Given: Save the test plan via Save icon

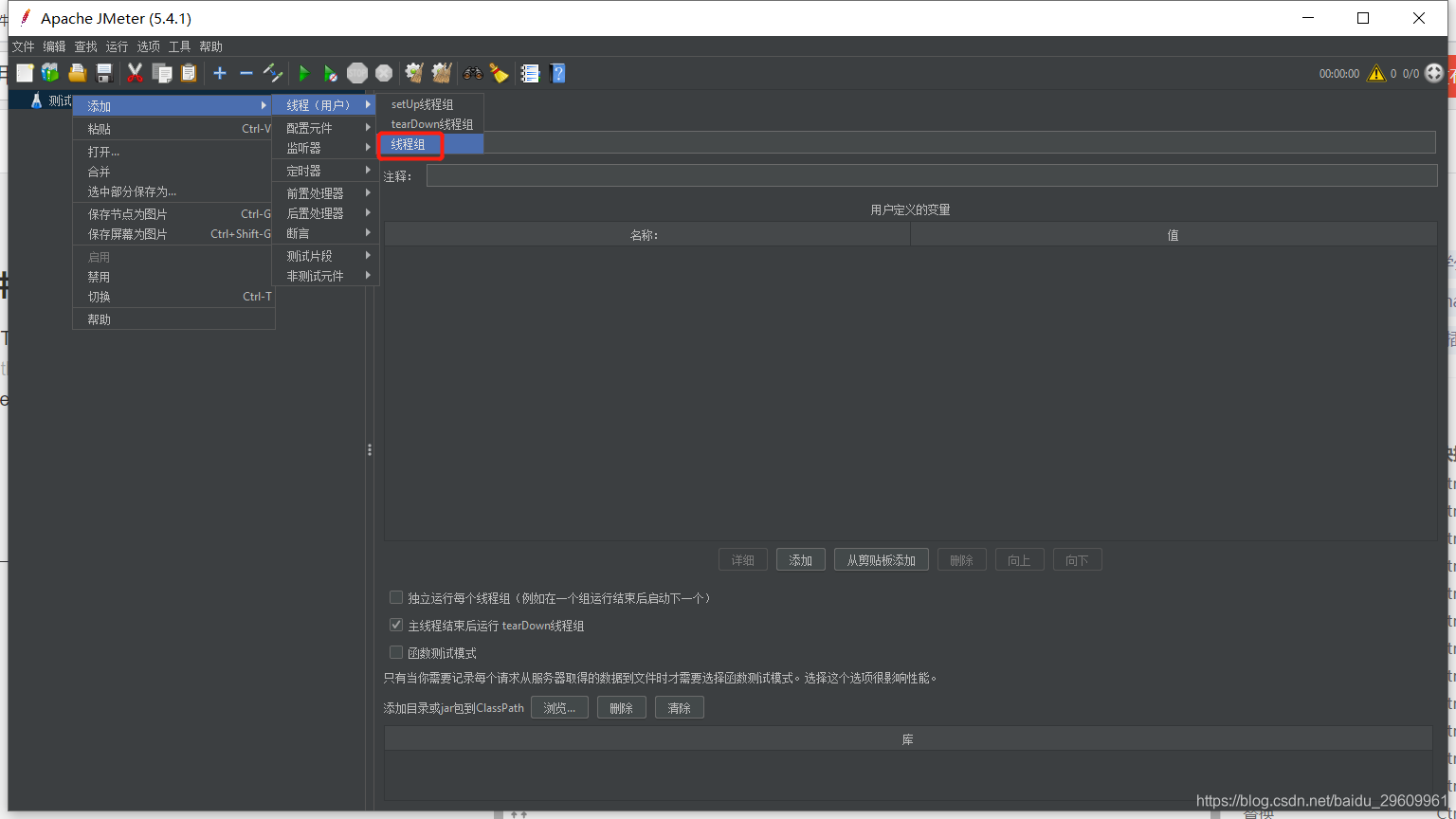Looking at the screenshot, I should (103, 73).
